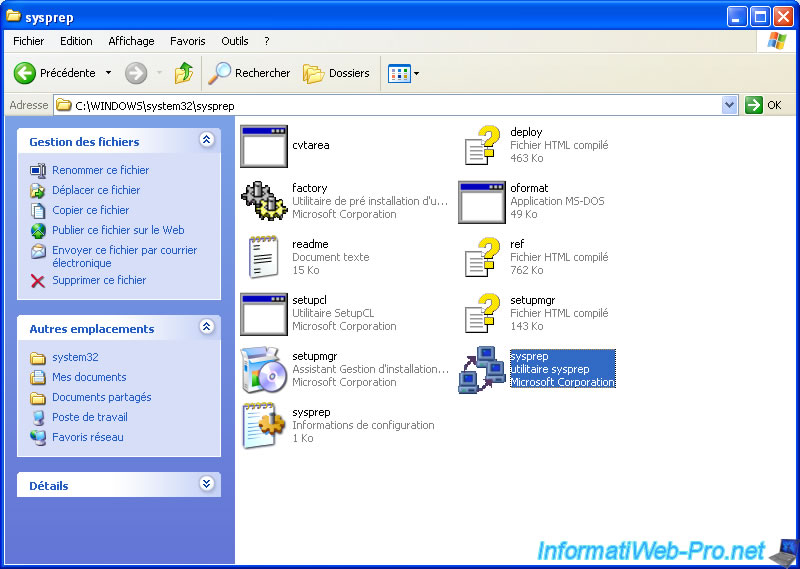Open the Rechercher search tool
The height and width of the screenshot is (569, 800).
coord(249,73)
